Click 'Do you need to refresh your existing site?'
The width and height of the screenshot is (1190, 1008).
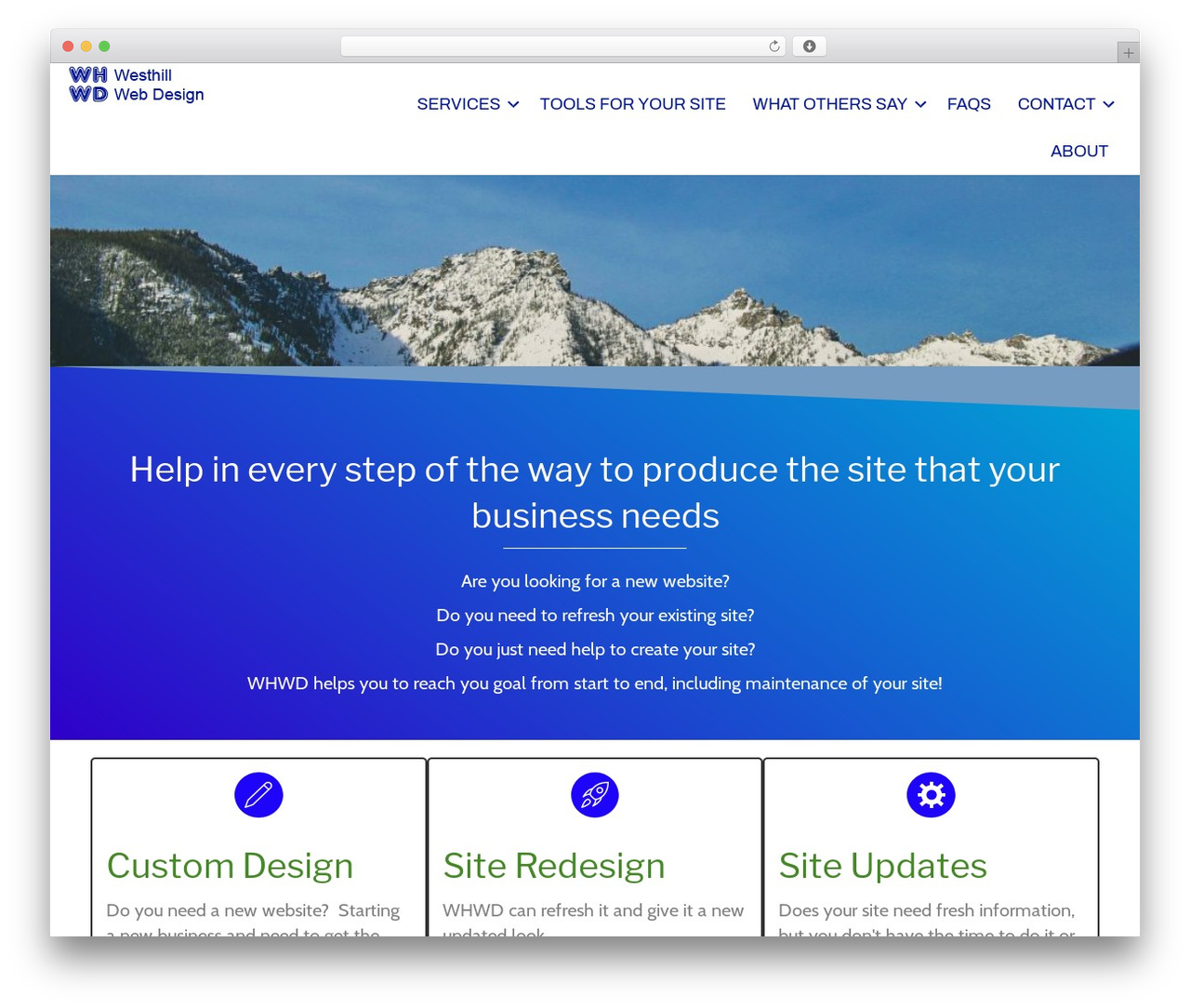click(595, 616)
